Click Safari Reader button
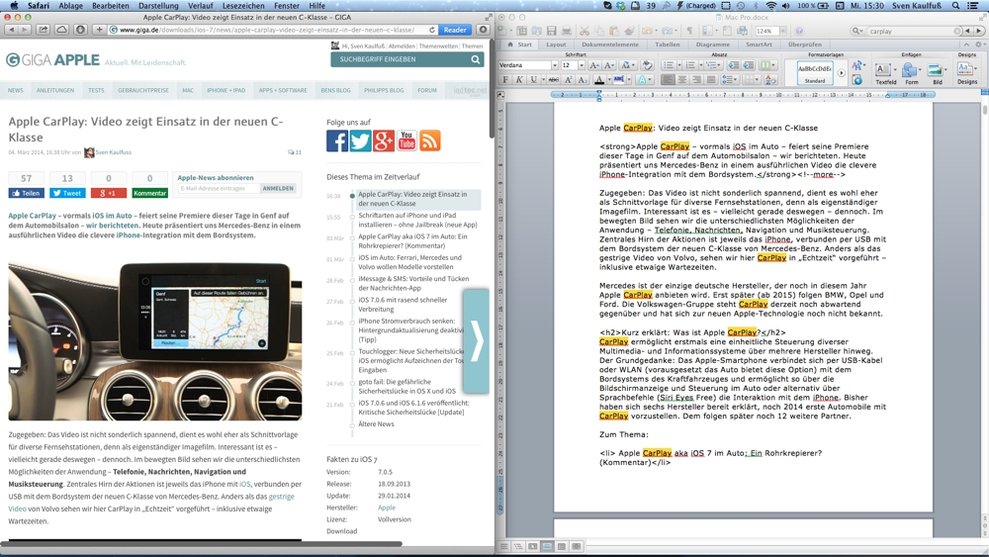 pyautogui.click(x=455, y=30)
